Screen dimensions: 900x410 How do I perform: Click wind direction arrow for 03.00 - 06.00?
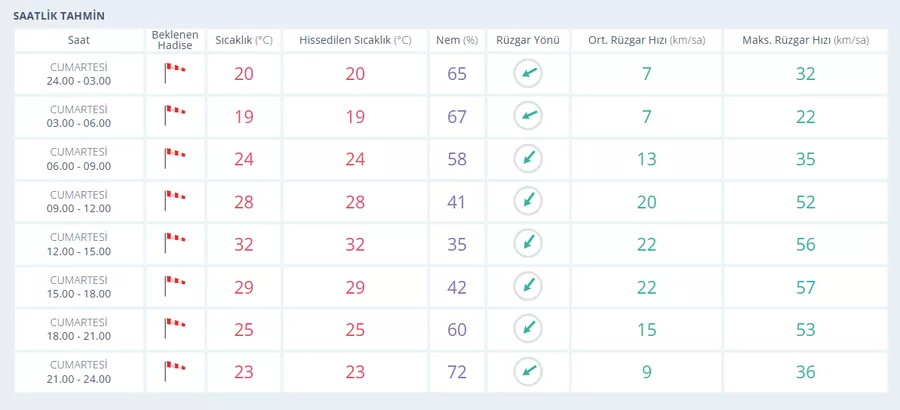527,117
